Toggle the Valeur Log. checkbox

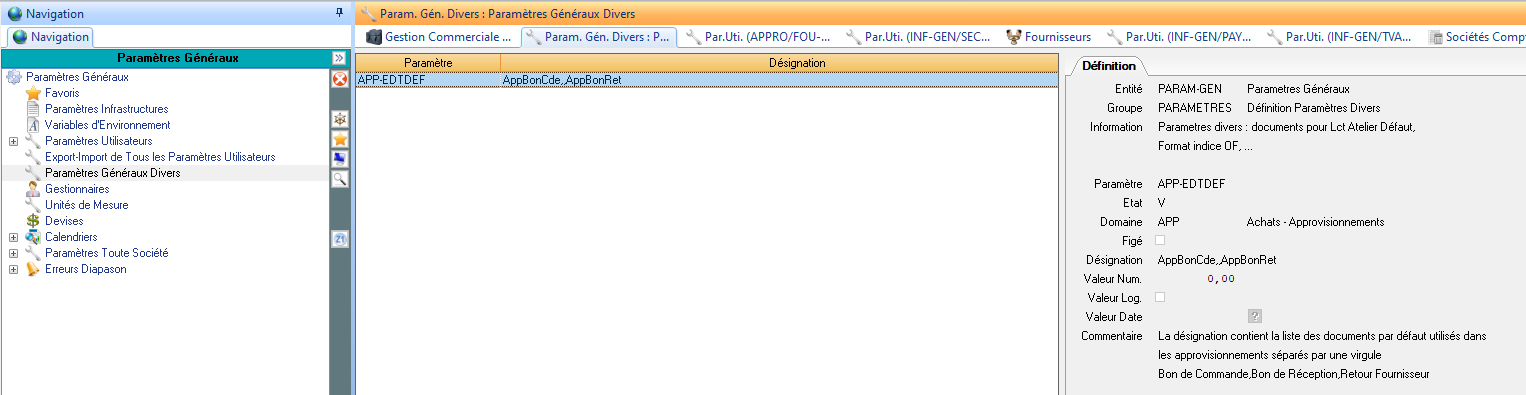[1160, 297]
